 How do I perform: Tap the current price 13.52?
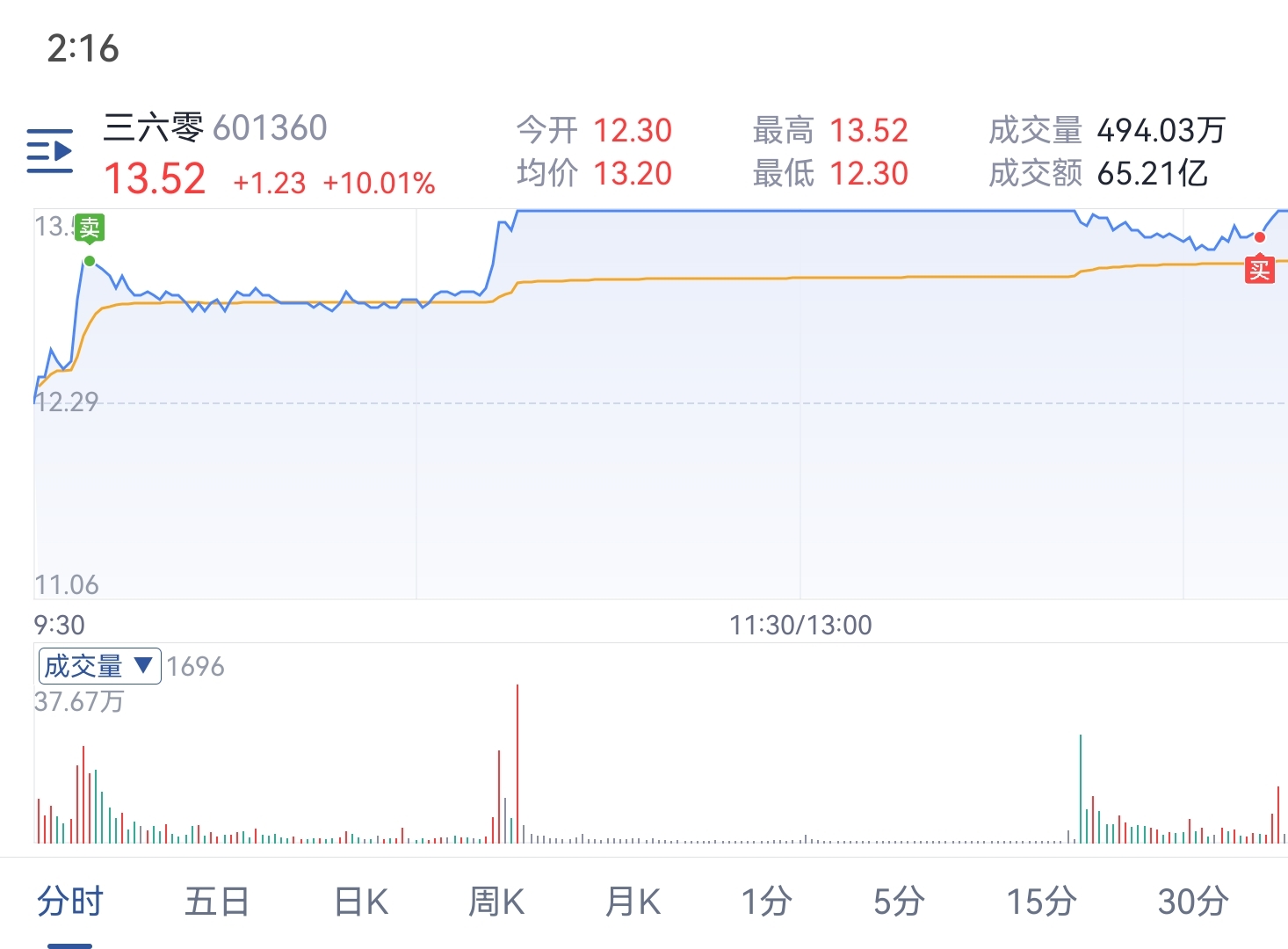point(155,179)
